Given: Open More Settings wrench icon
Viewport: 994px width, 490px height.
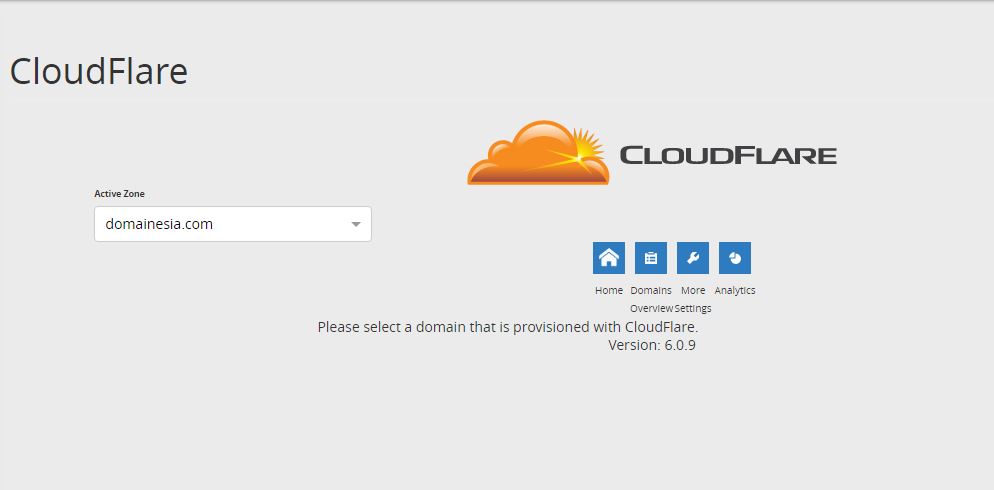Looking at the screenshot, I should (692, 258).
